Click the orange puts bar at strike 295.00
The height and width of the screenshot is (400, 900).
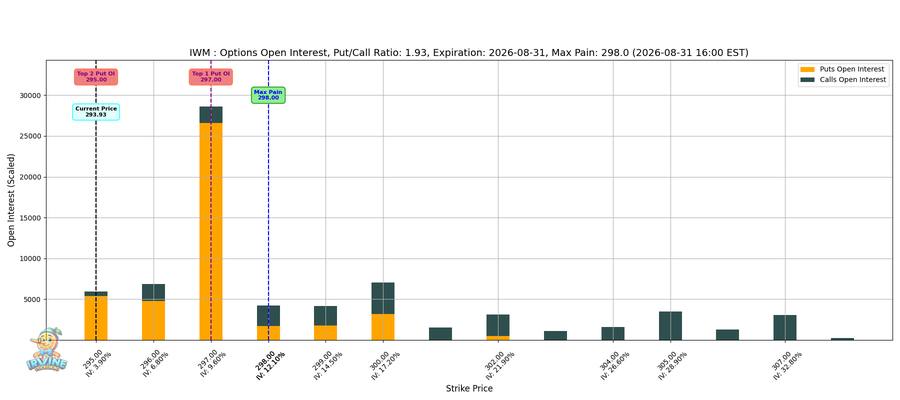(x=96, y=318)
